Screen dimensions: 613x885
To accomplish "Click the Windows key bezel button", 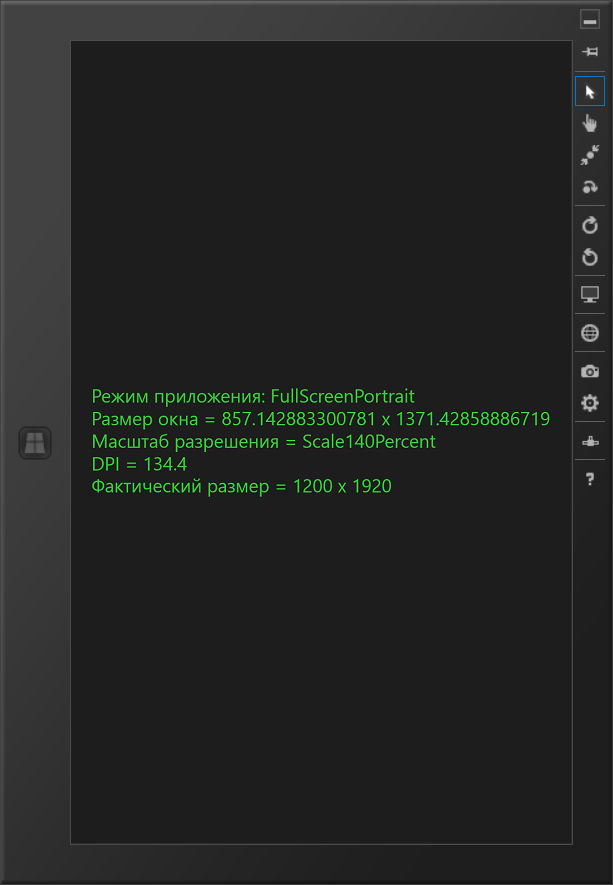I will (x=35, y=443).
